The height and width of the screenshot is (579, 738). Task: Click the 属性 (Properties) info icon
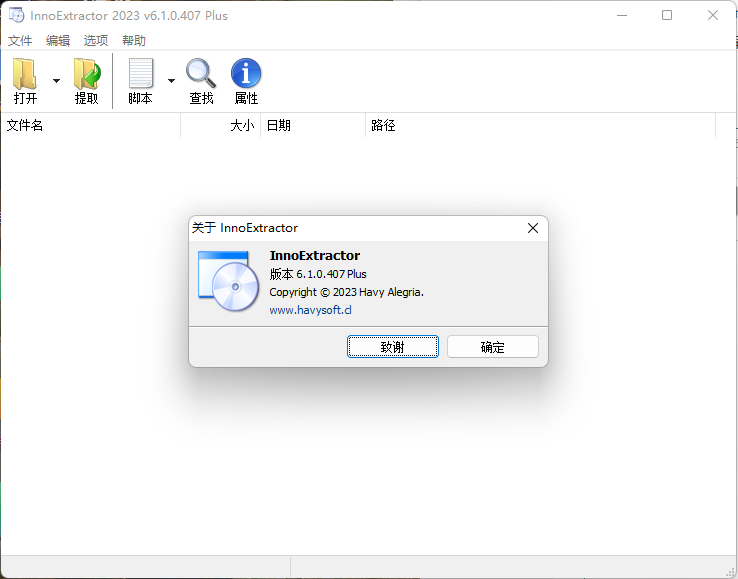[x=246, y=74]
